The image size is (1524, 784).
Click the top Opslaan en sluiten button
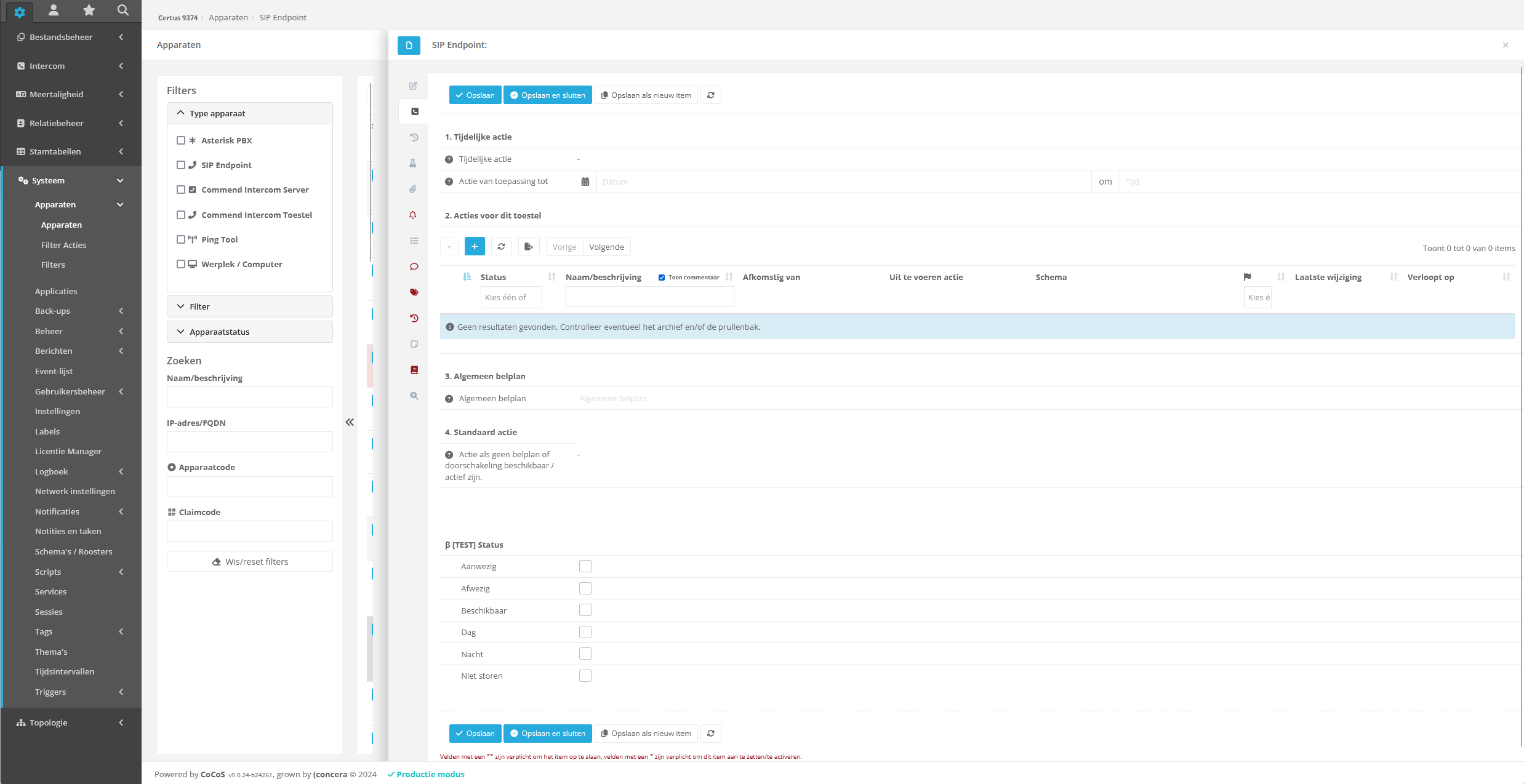tap(547, 95)
